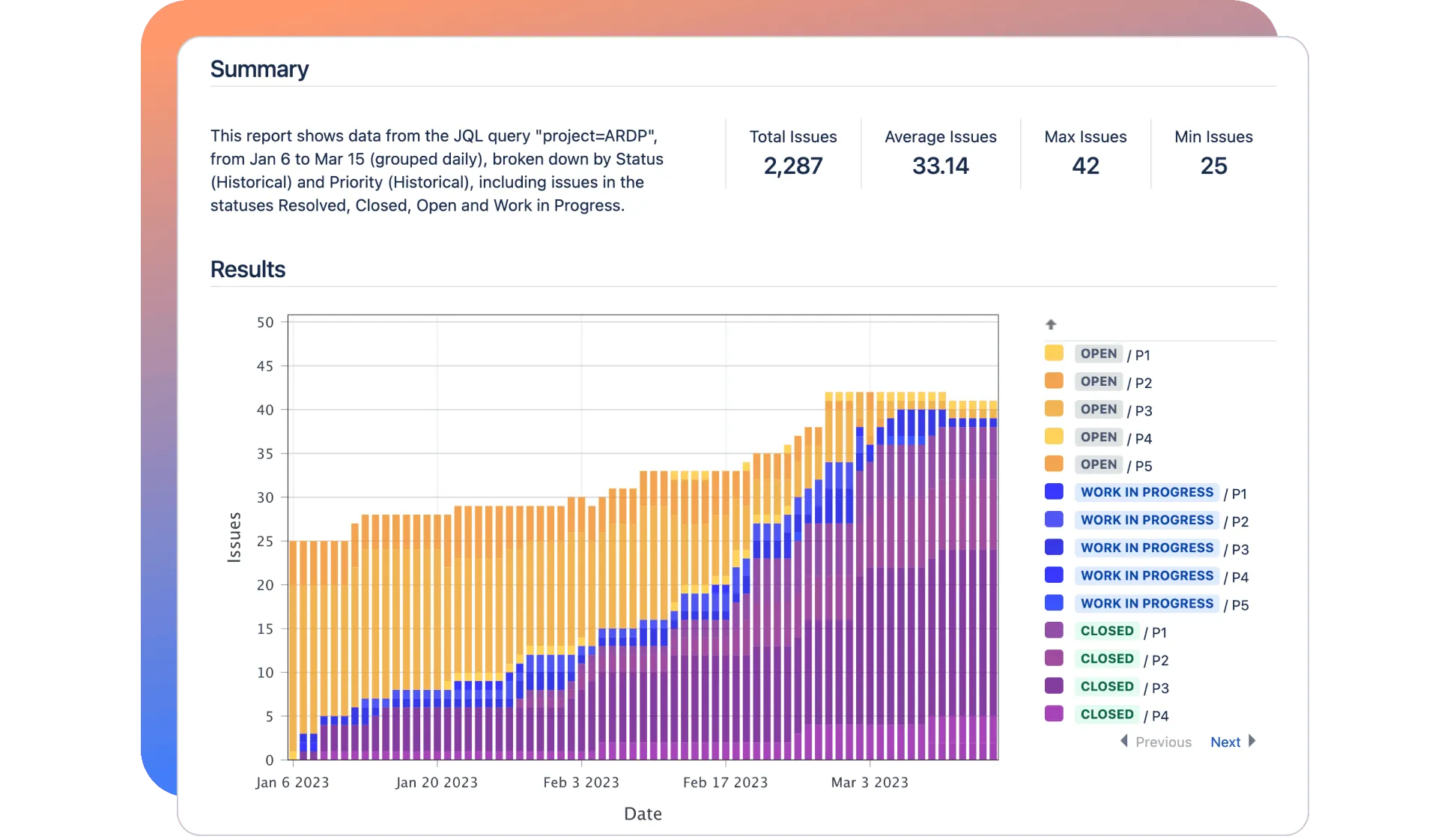Click the CLOSED / P2 purple swatch
The image size is (1456, 839).
[x=1054, y=658]
